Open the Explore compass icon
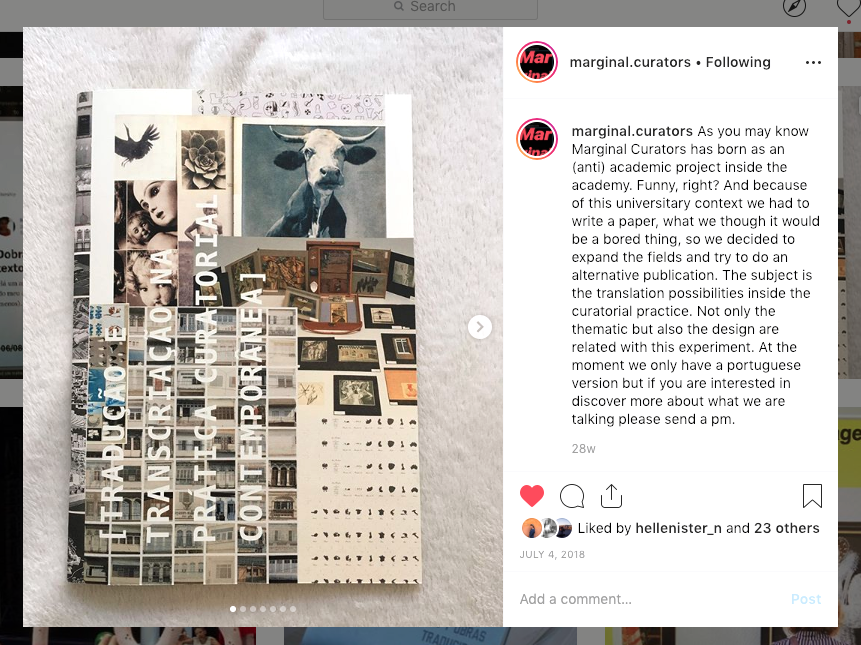 tap(795, 8)
